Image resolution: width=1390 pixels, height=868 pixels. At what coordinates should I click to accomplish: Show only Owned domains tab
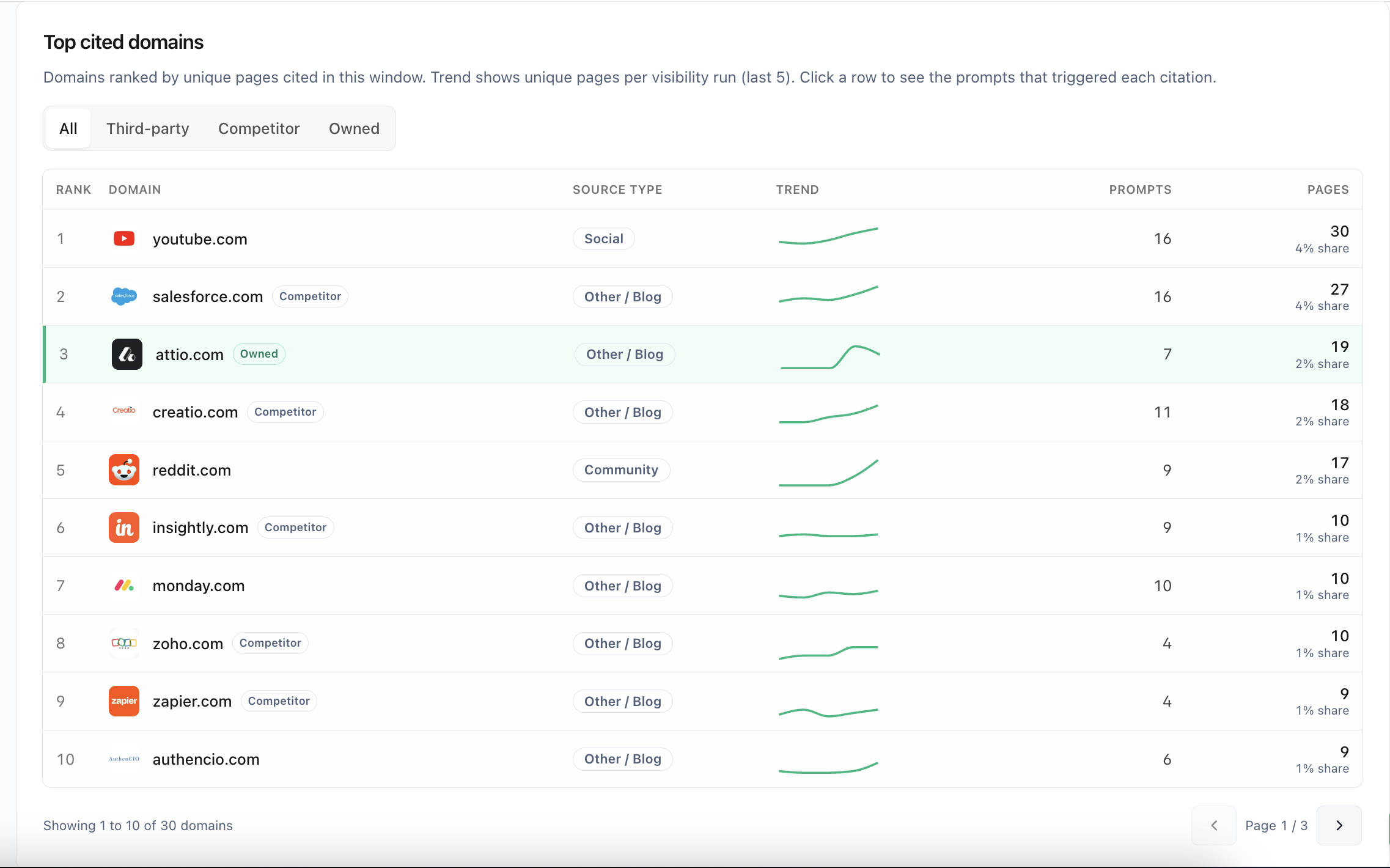click(x=355, y=128)
